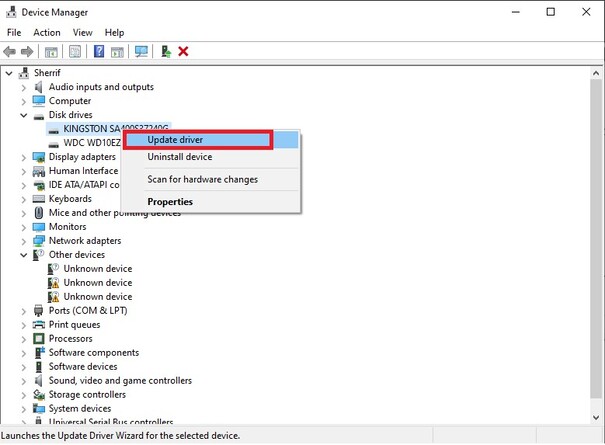
Task: Expand the Monitors category chevron
Action: (x=24, y=227)
